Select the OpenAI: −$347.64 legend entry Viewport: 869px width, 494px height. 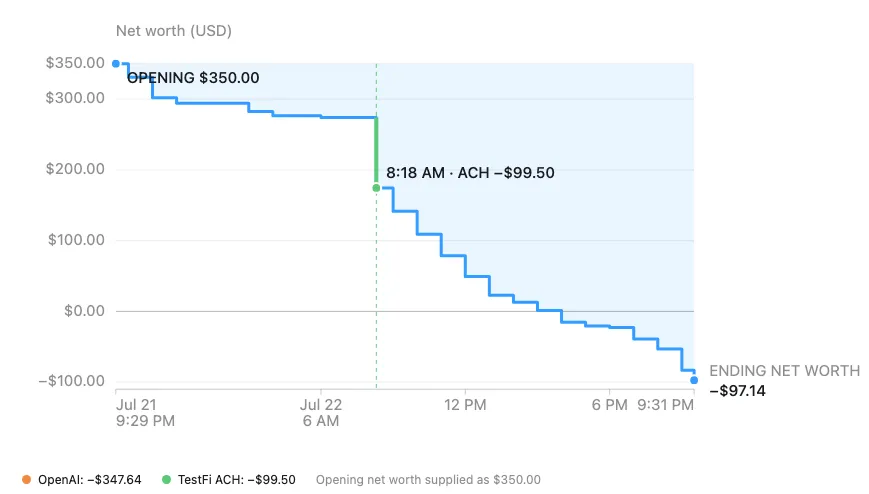click(81, 480)
